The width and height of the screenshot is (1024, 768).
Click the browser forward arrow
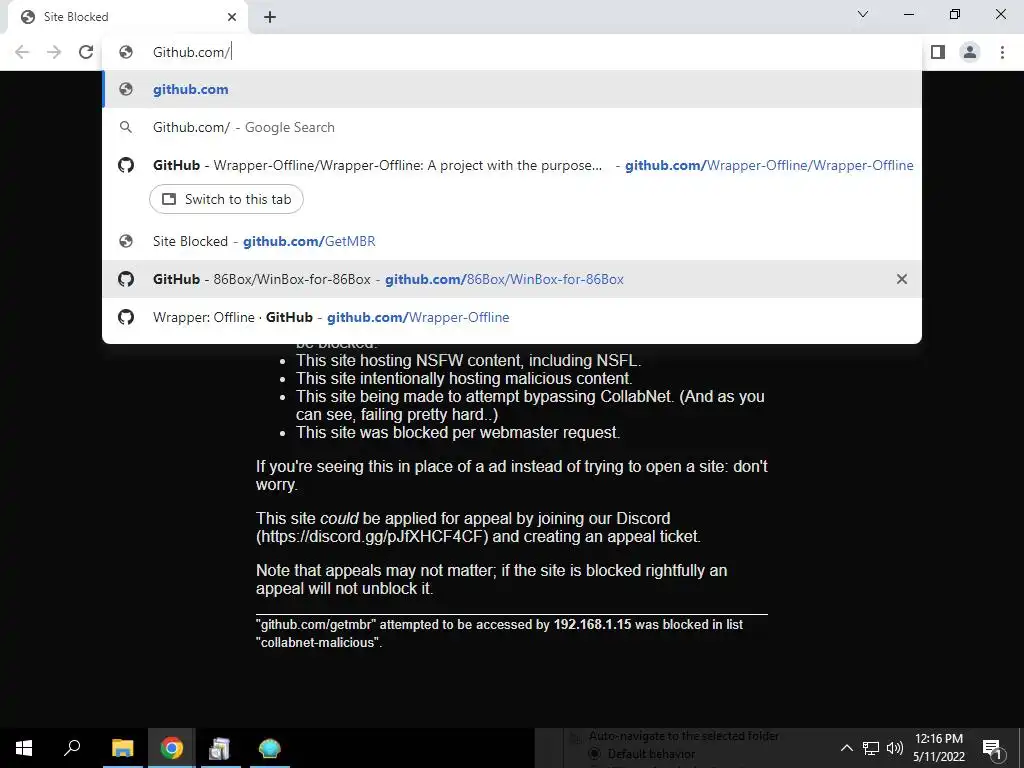point(54,52)
